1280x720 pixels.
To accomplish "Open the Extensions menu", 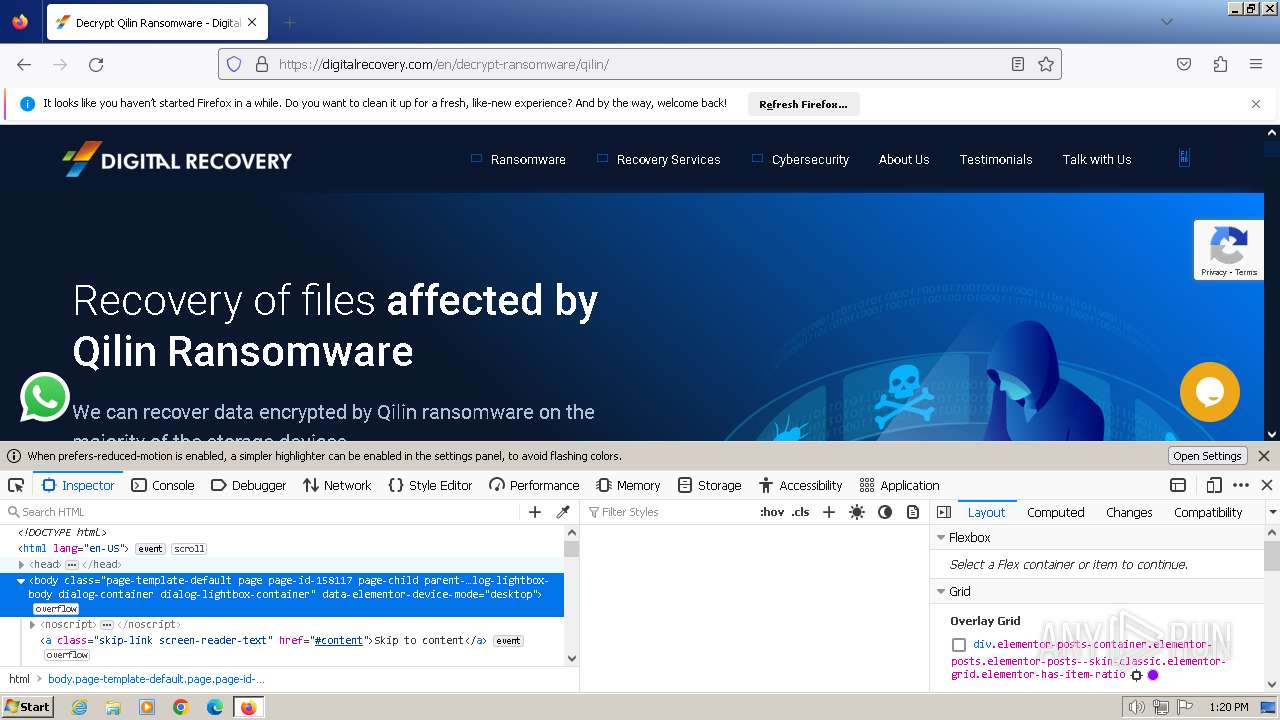I will [1220, 64].
